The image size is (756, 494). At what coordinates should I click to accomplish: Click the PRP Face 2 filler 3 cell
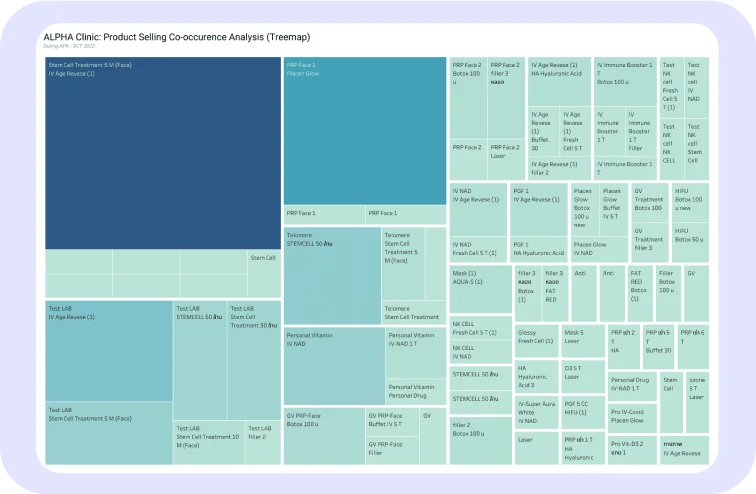506,98
